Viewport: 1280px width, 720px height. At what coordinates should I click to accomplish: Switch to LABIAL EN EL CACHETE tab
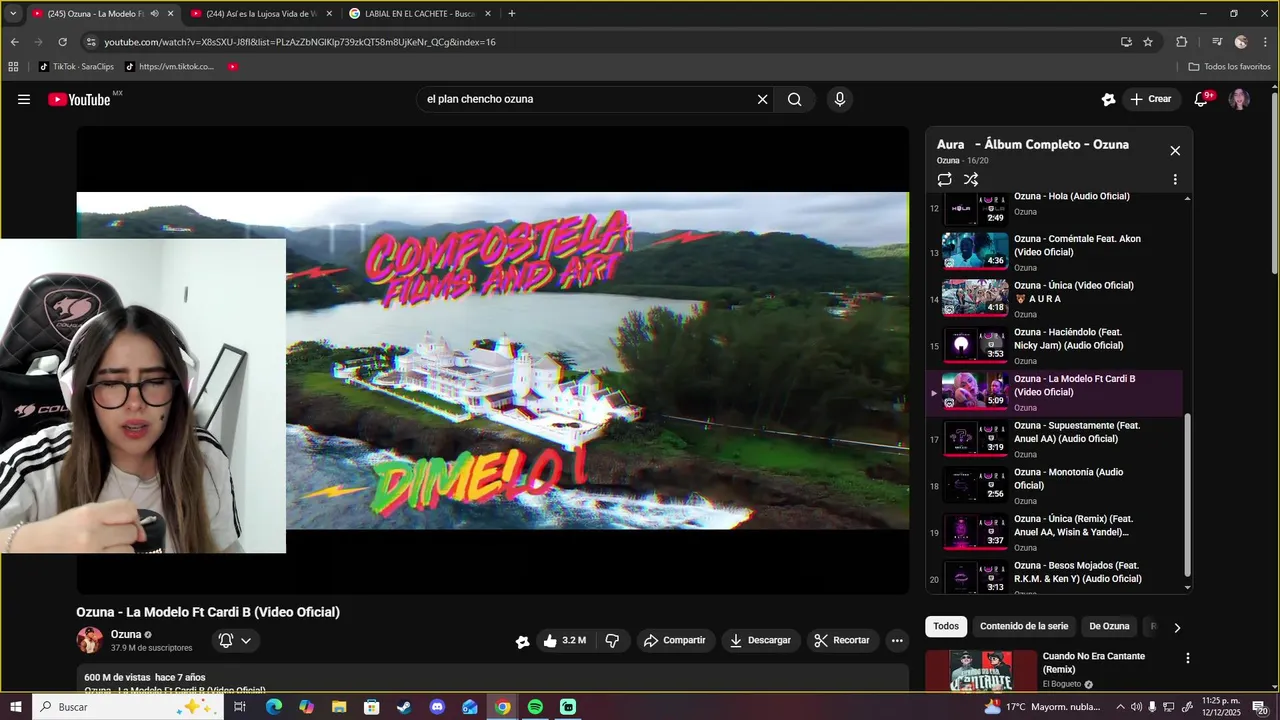(x=420, y=14)
